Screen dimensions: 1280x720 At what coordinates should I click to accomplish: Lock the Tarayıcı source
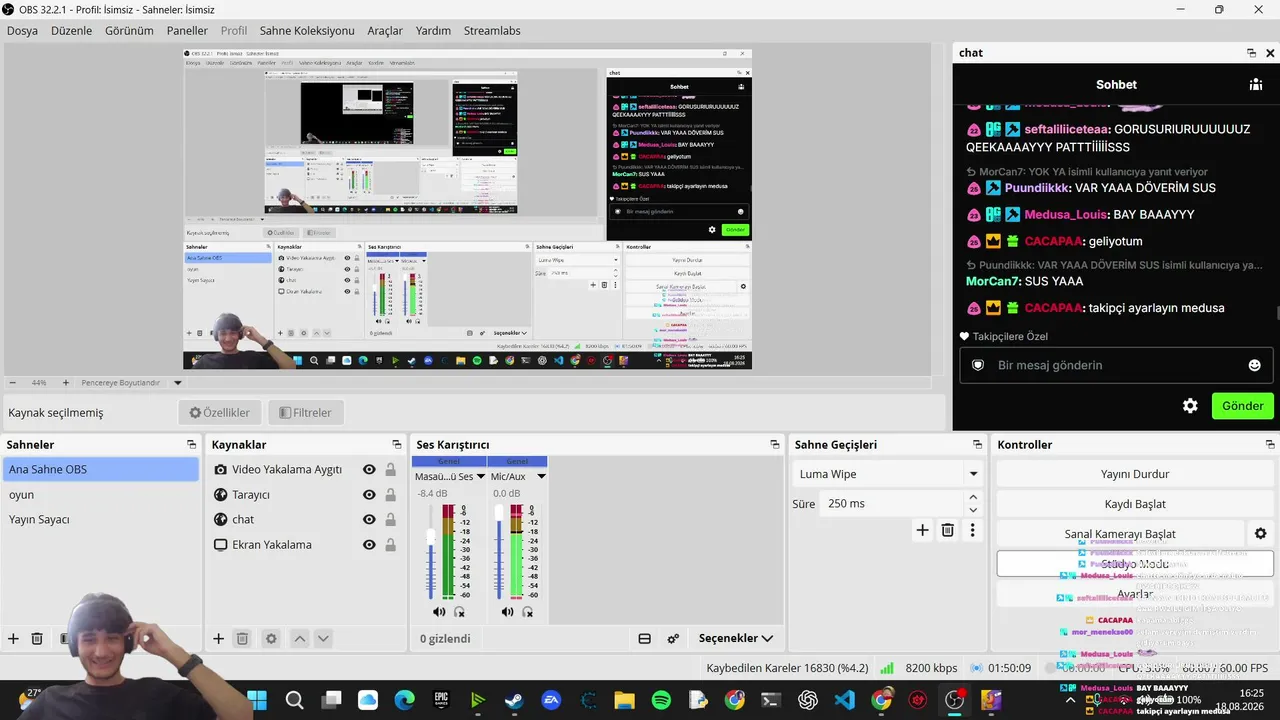[x=390, y=495]
